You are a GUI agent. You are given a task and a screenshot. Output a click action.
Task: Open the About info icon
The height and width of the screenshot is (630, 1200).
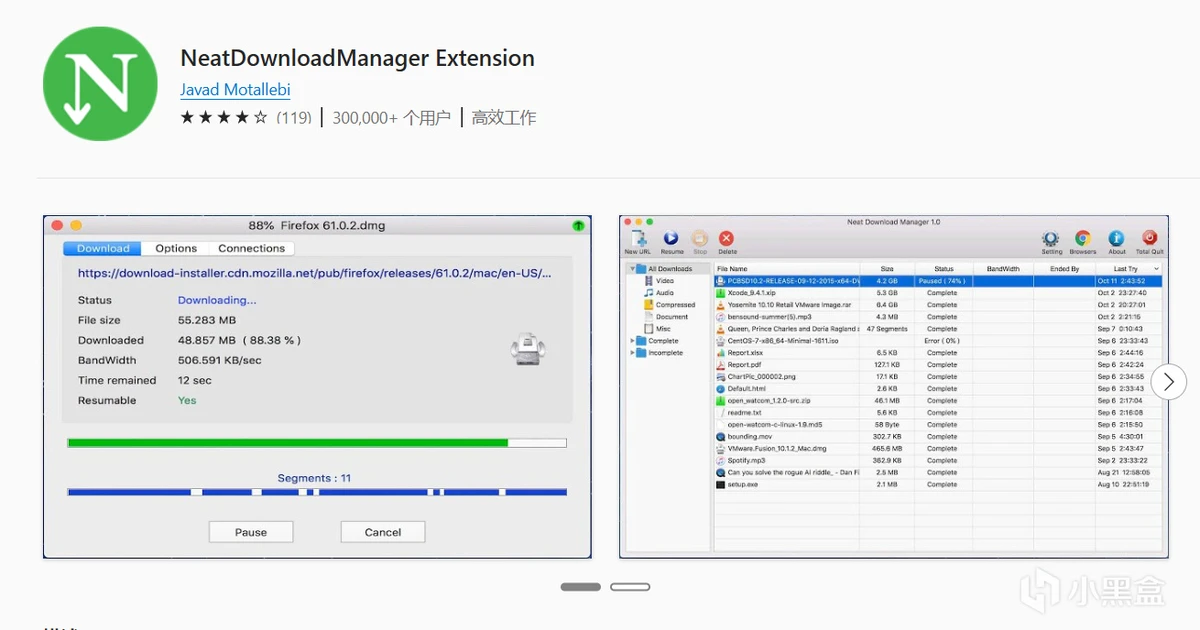click(x=1117, y=239)
